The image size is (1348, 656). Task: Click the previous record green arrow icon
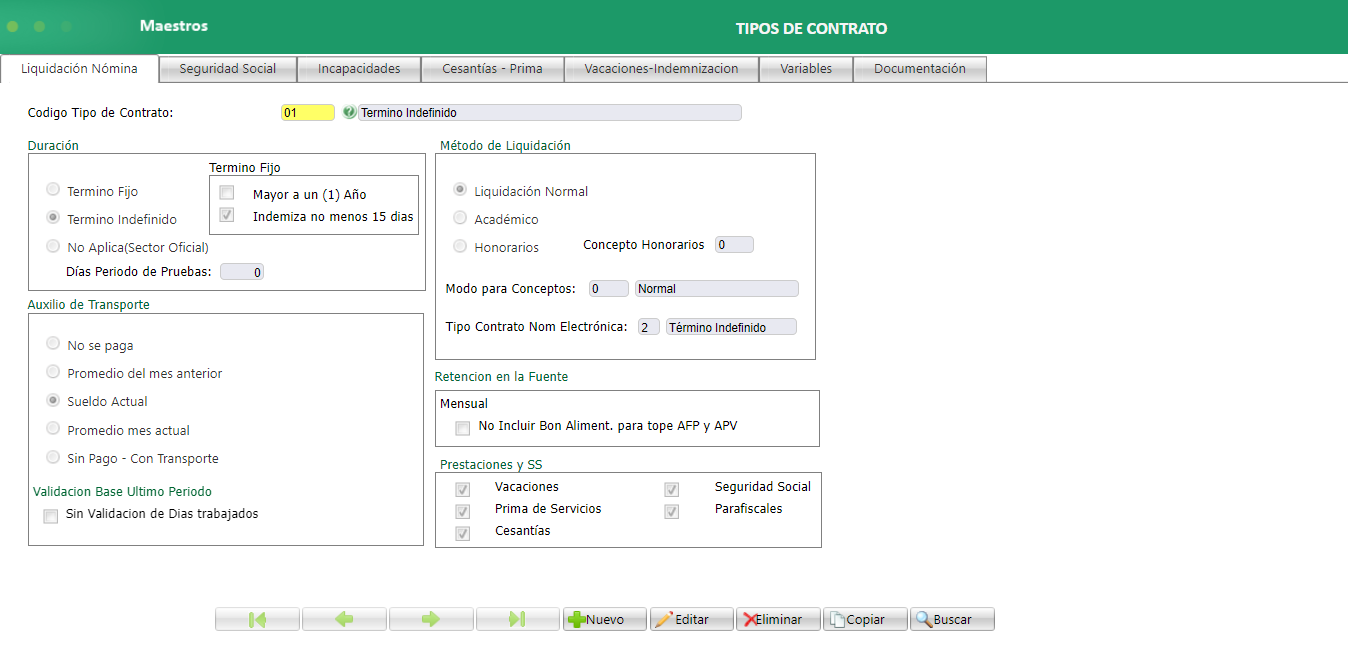tap(343, 618)
